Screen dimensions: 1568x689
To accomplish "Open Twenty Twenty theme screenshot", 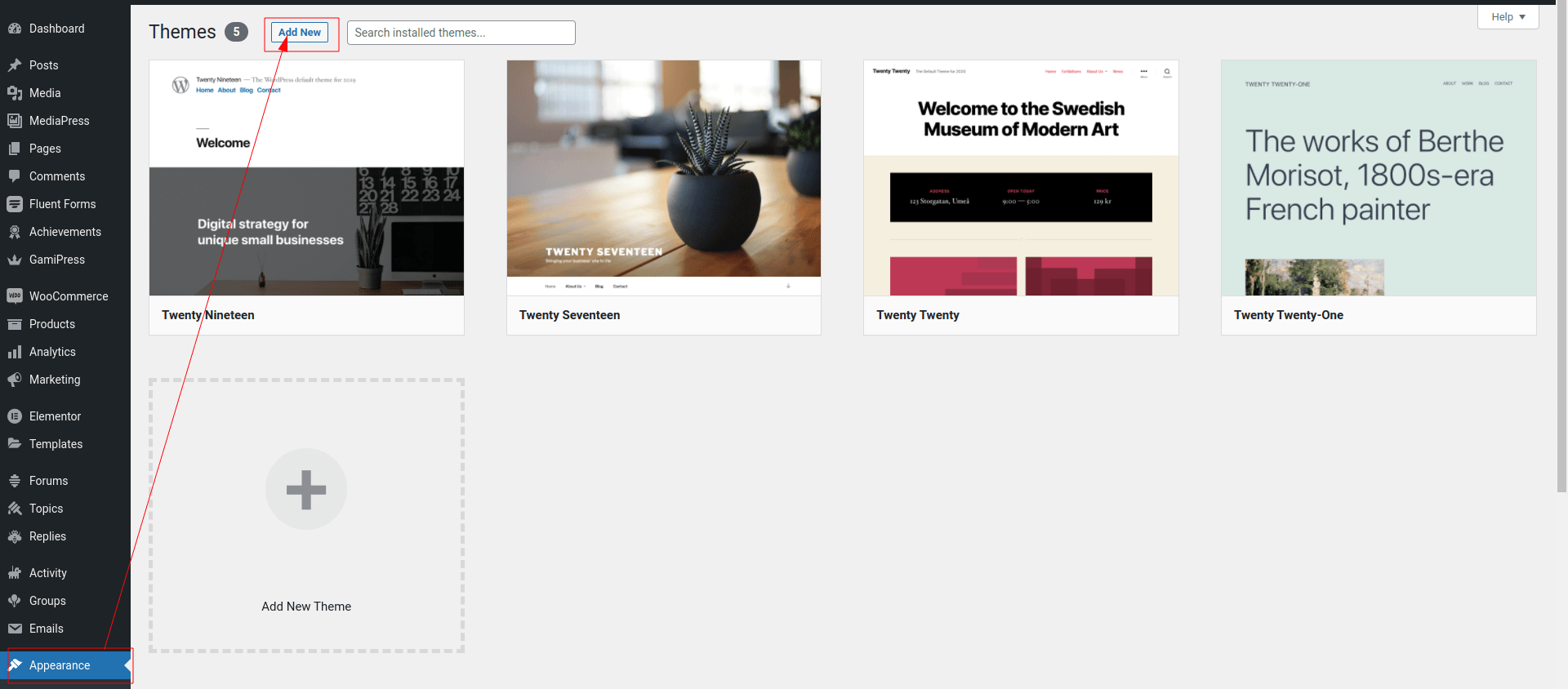I will [x=1021, y=178].
